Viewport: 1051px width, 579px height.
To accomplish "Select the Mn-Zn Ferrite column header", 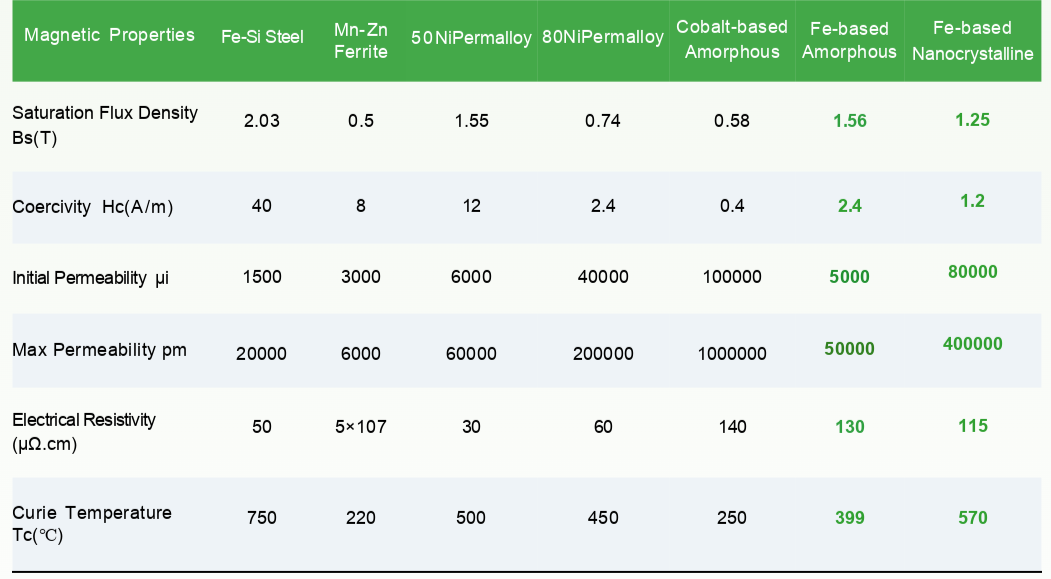I will [x=361, y=41].
